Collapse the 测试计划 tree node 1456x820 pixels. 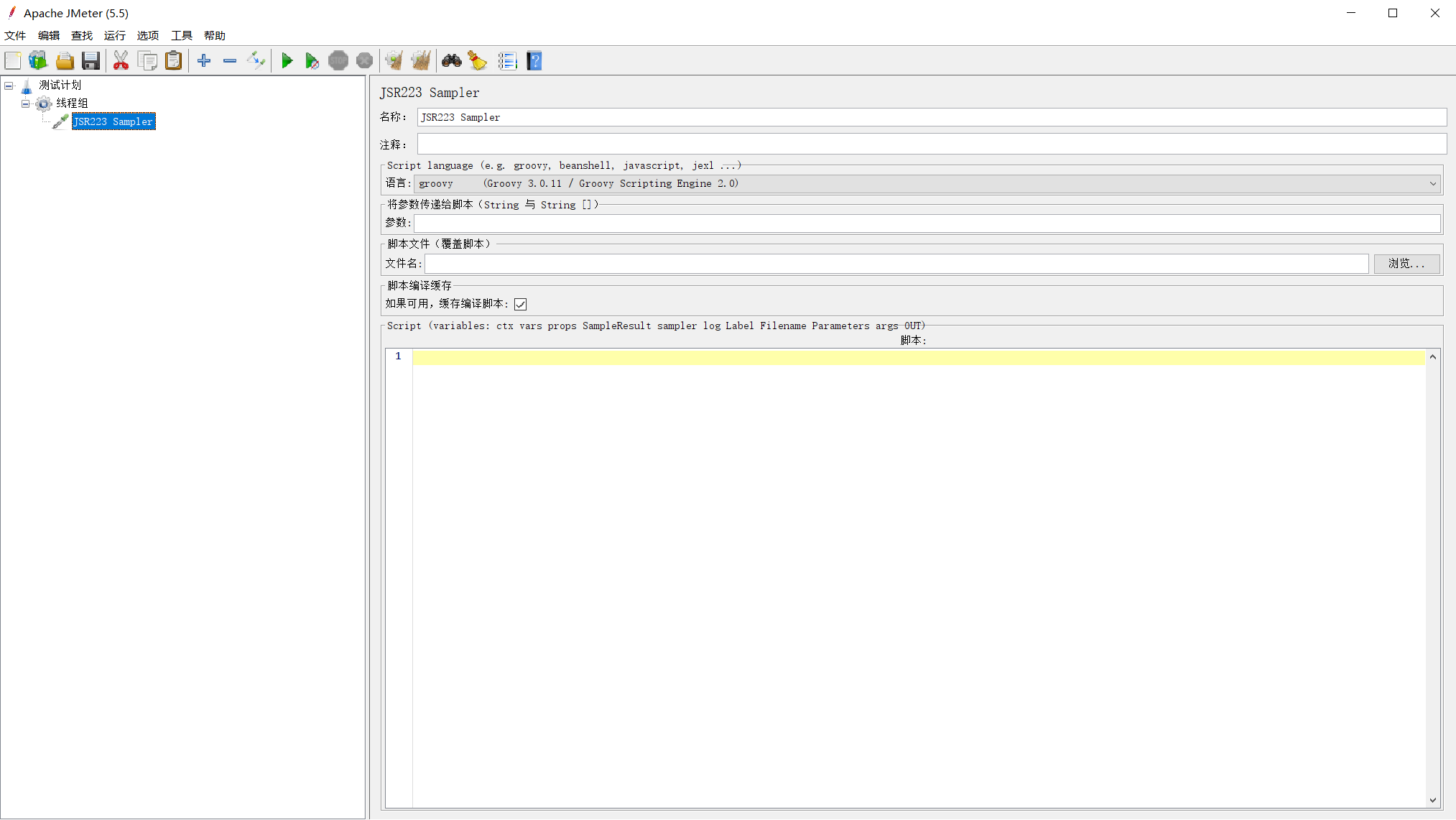(9, 86)
